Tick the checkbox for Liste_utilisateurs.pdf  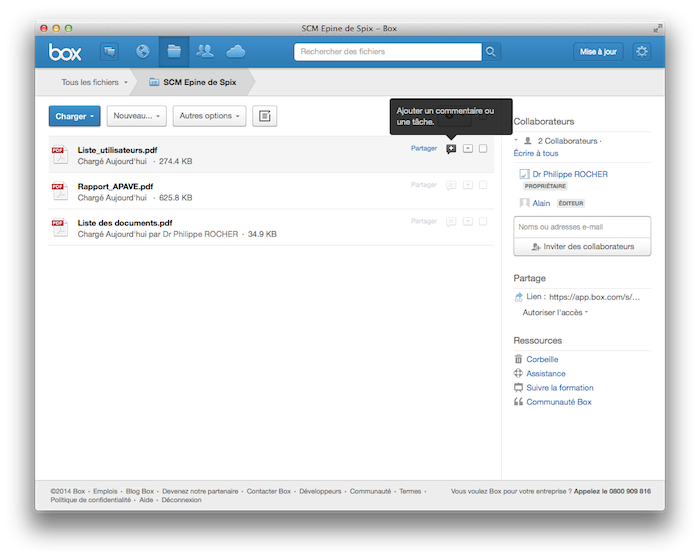point(483,149)
